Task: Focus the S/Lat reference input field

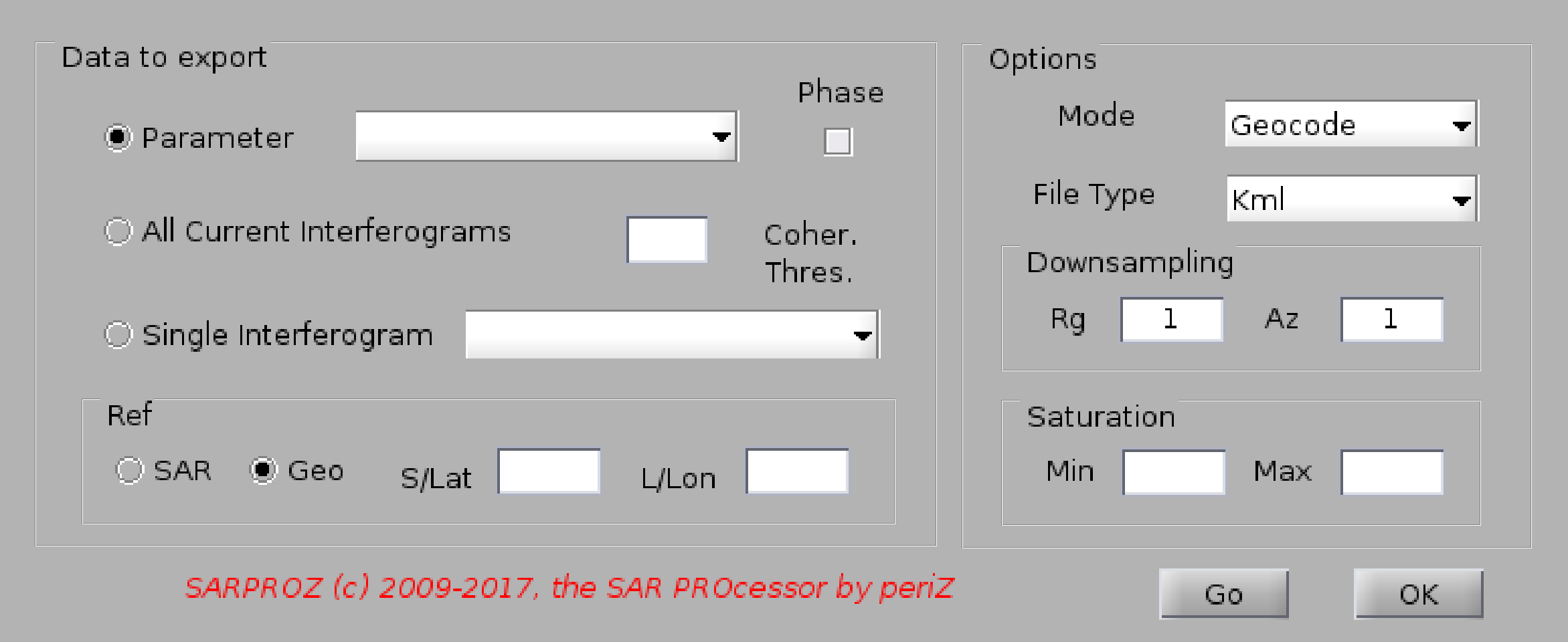Action: point(549,471)
